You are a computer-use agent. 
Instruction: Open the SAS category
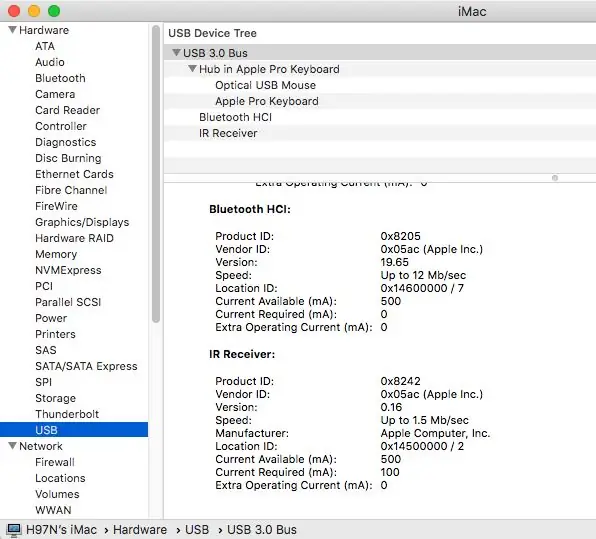coord(46,350)
